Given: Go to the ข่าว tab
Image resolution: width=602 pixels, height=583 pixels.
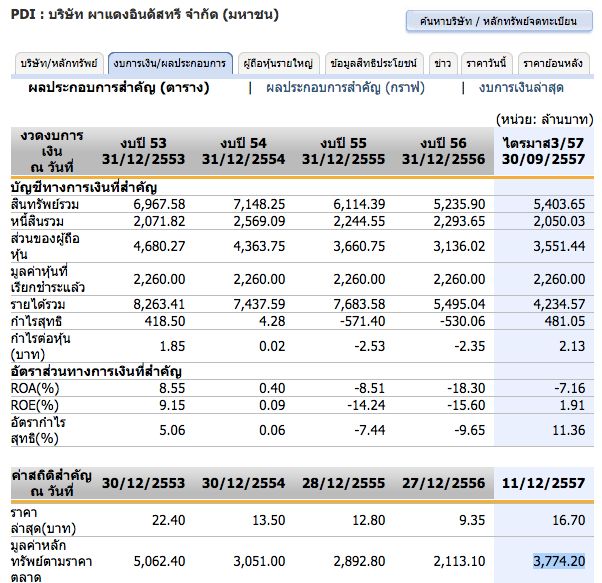Looking at the screenshot, I should coord(443,63).
